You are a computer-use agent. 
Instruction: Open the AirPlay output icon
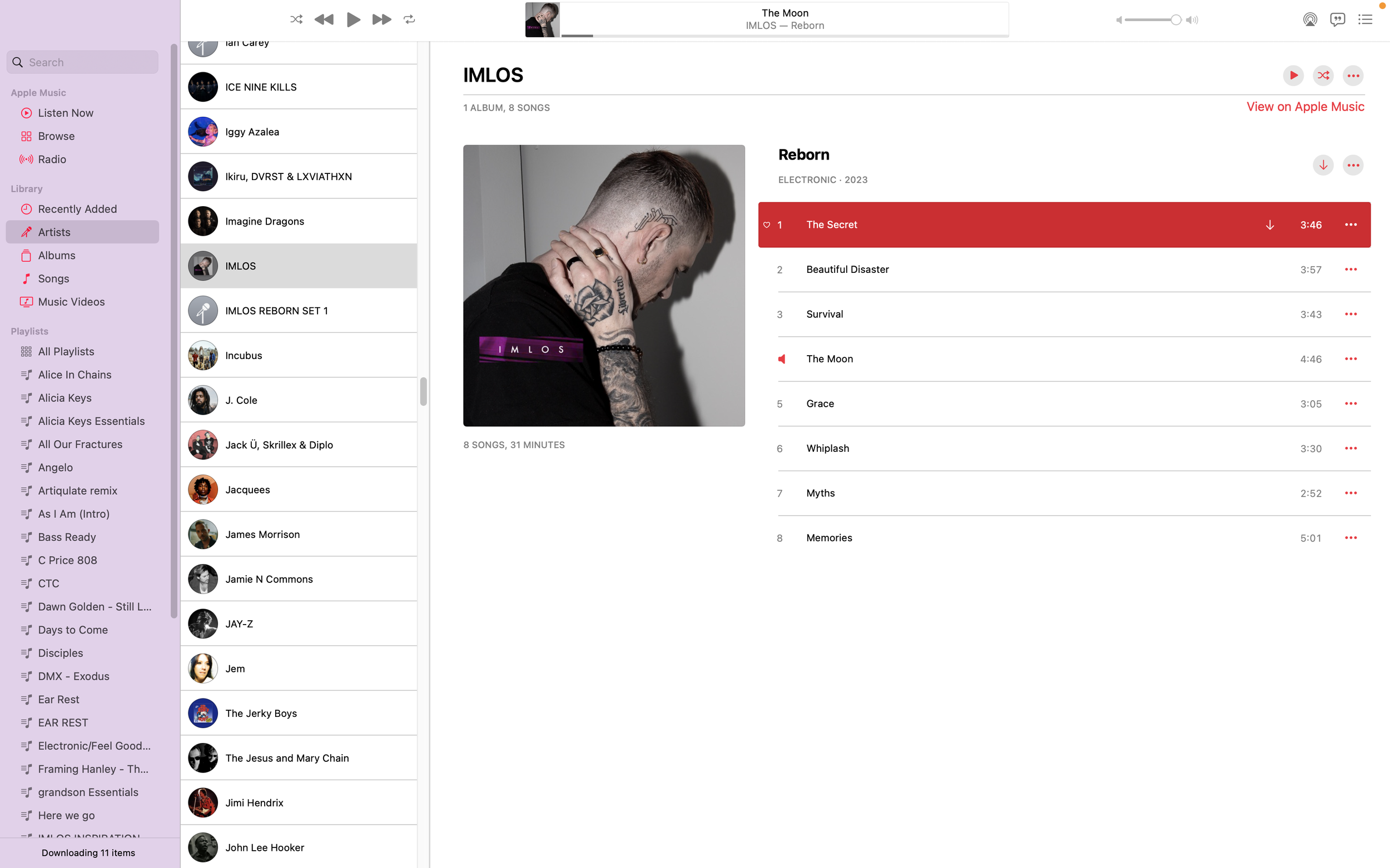(x=1309, y=19)
